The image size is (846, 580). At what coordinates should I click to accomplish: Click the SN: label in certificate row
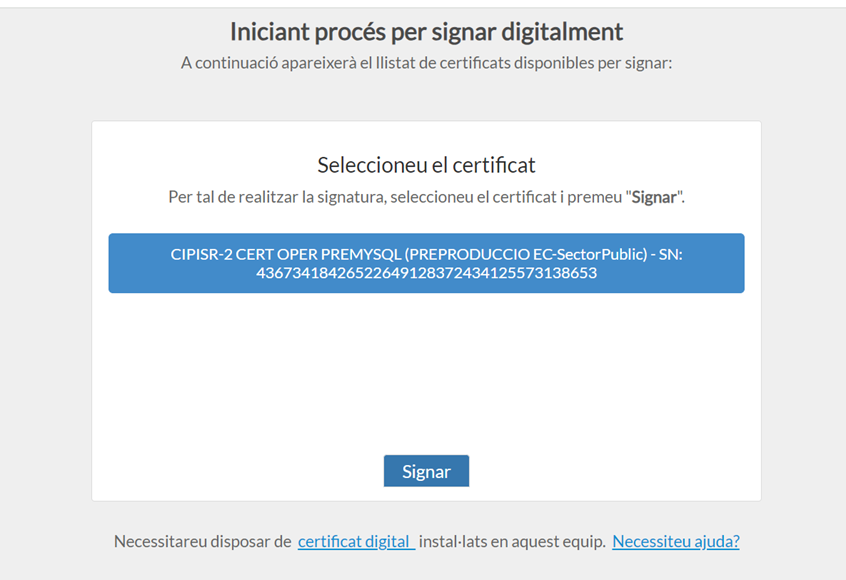click(x=671, y=254)
